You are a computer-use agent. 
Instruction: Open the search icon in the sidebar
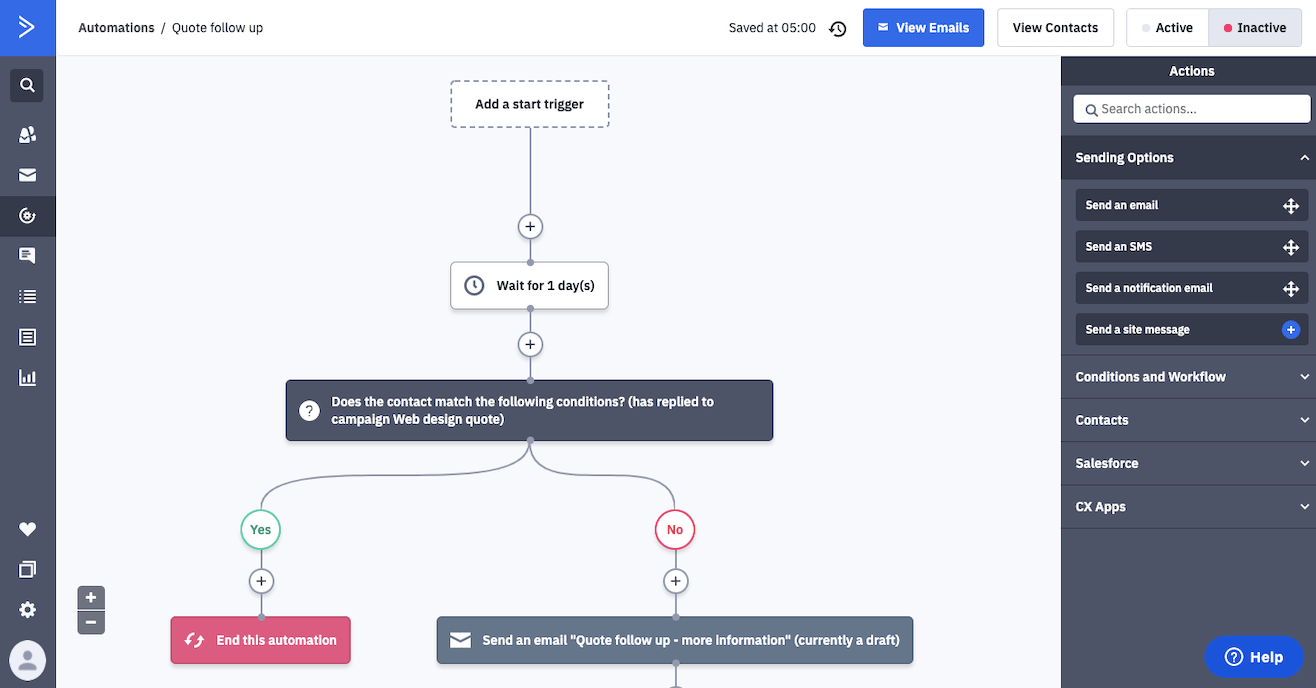tap(27, 85)
